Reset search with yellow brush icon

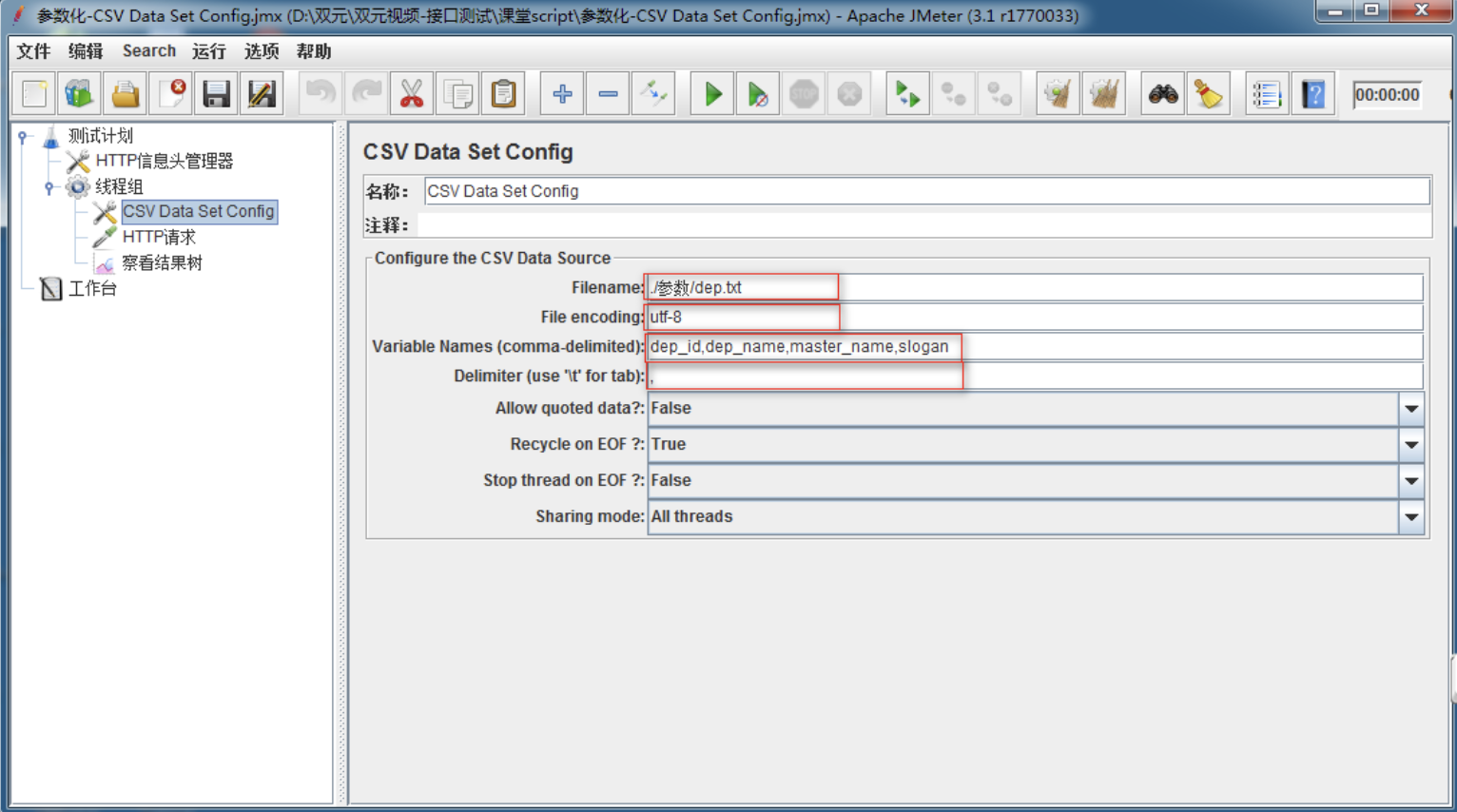(1208, 94)
